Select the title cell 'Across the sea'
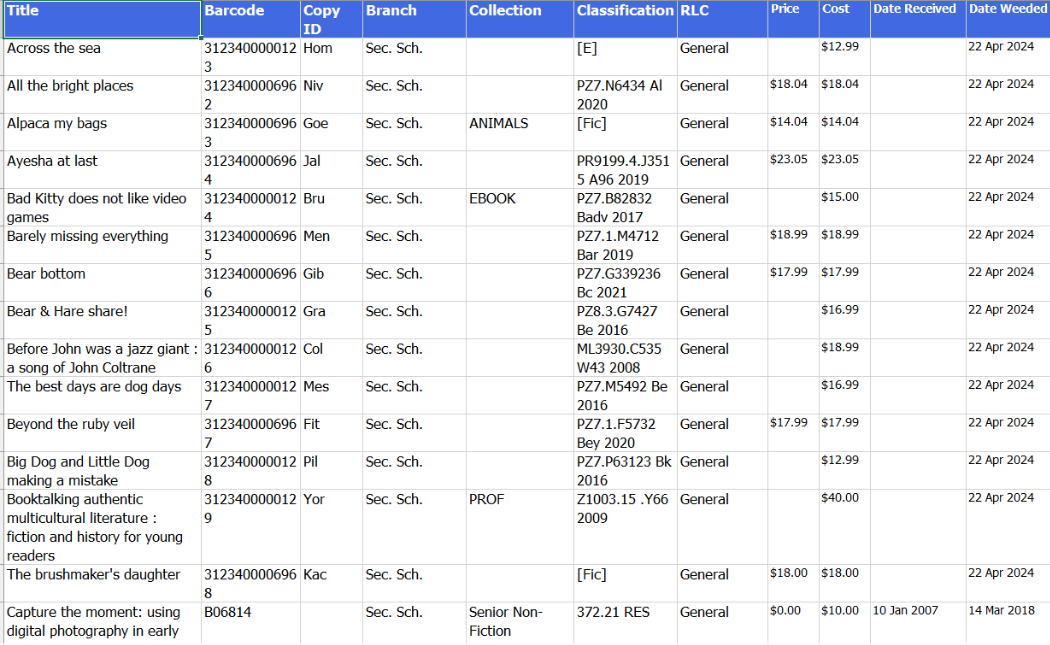This screenshot has width=1050, height=645. pos(102,57)
